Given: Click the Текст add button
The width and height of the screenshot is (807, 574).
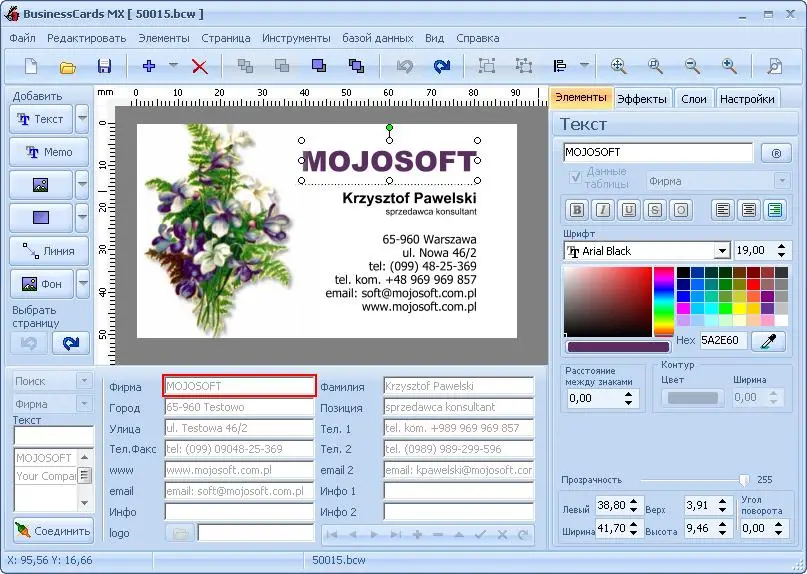Looking at the screenshot, I should pyautogui.click(x=41, y=119).
